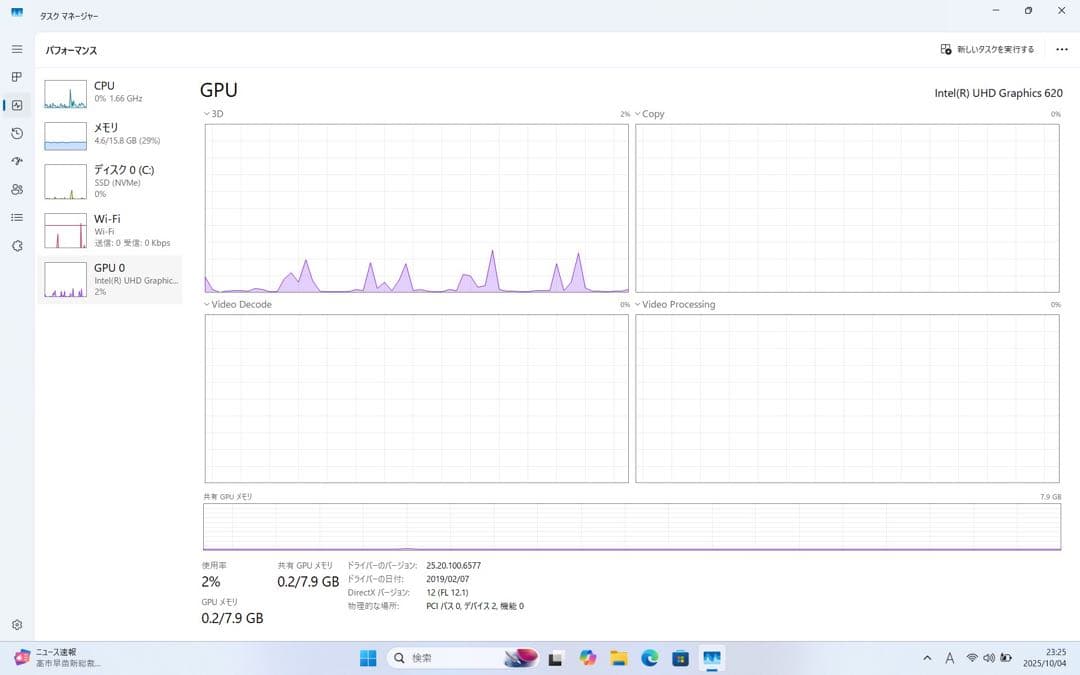This screenshot has height=675, width=1080.
Task: Open the Details page
Action: [x=16, y=217]
